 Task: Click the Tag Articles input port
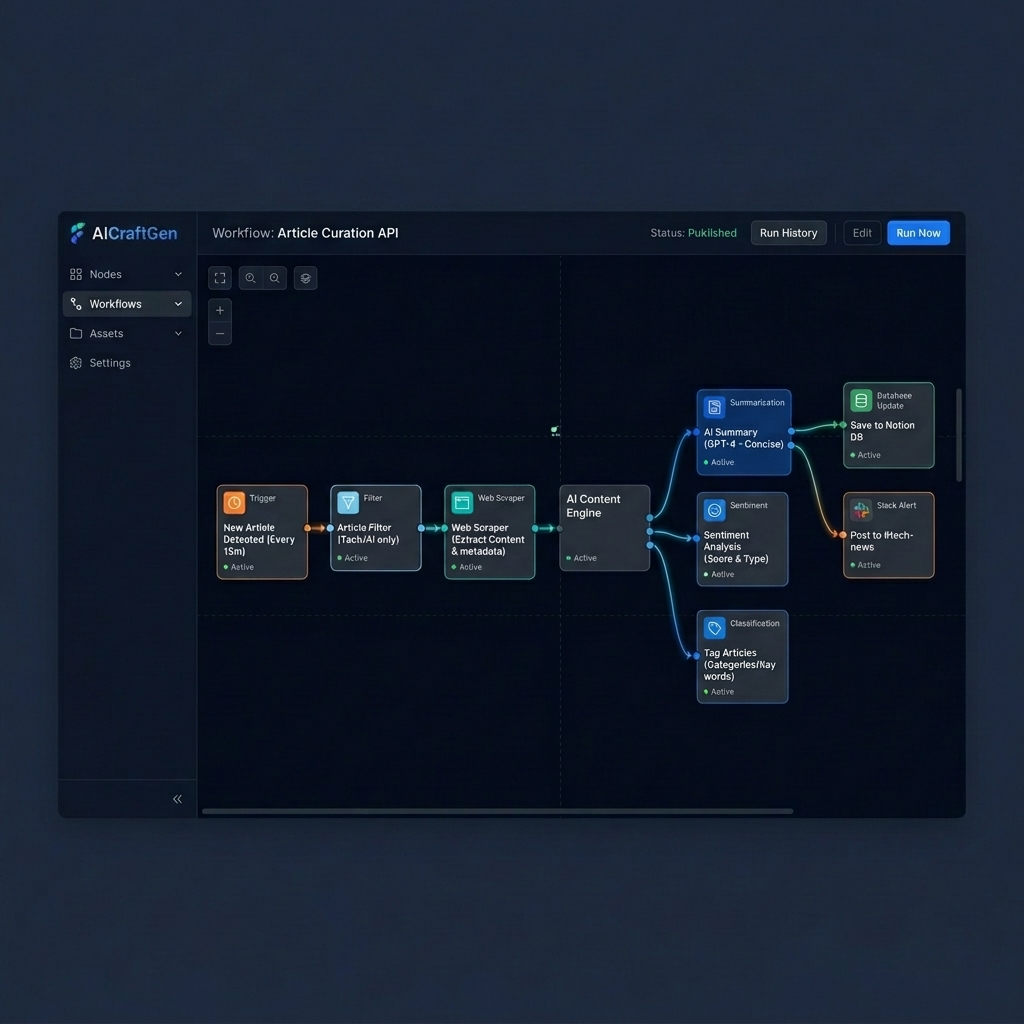coord(697,656)
